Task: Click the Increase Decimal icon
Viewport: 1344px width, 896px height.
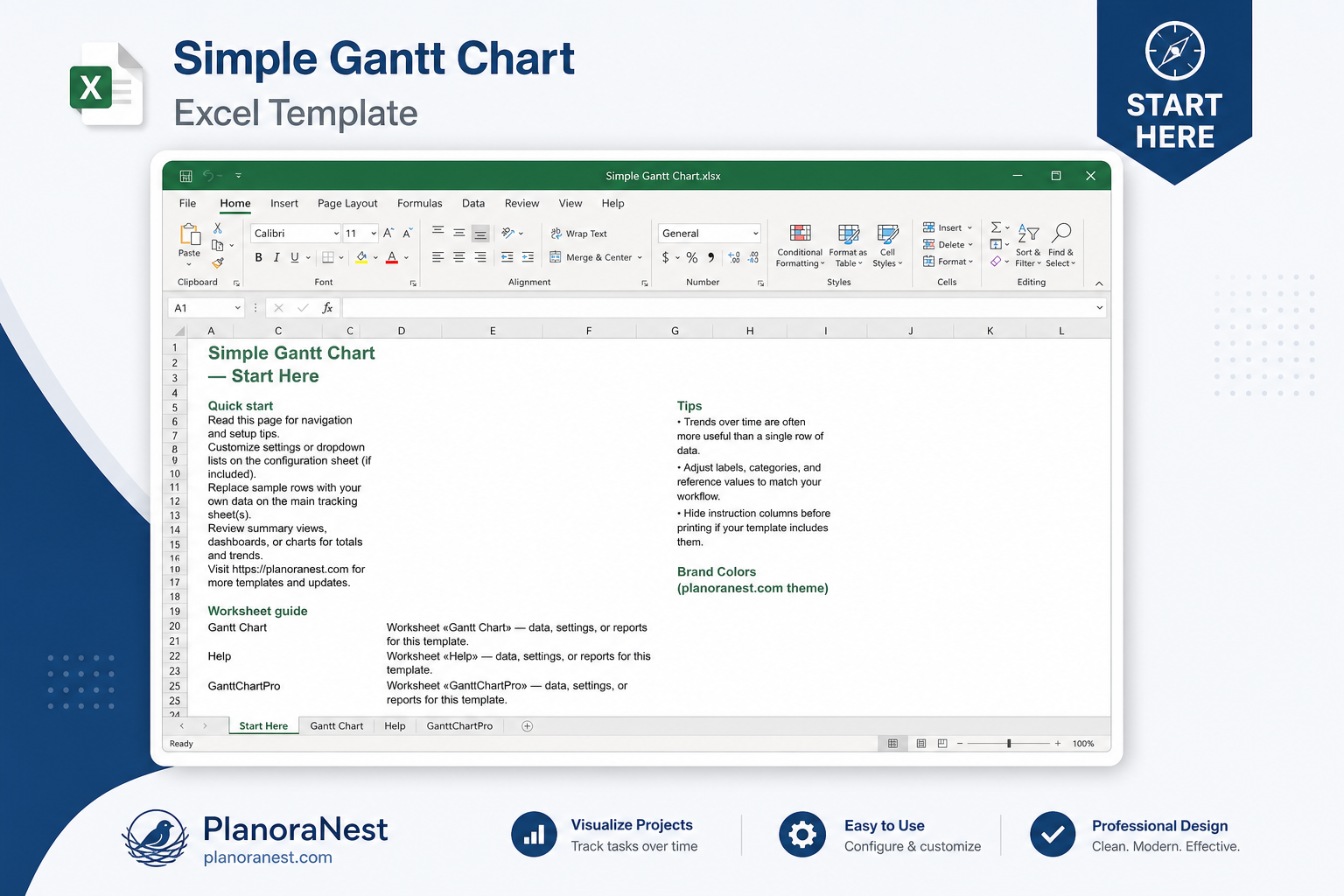Action: 734,257
